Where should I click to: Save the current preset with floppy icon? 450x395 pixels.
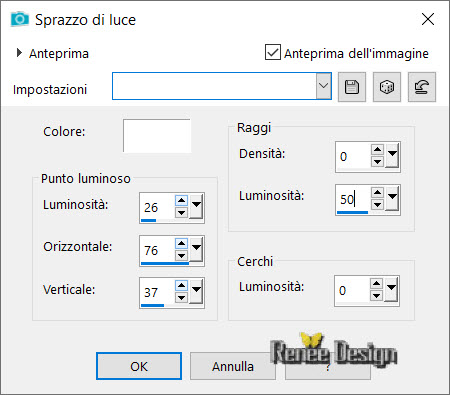[x=352, y=87]
